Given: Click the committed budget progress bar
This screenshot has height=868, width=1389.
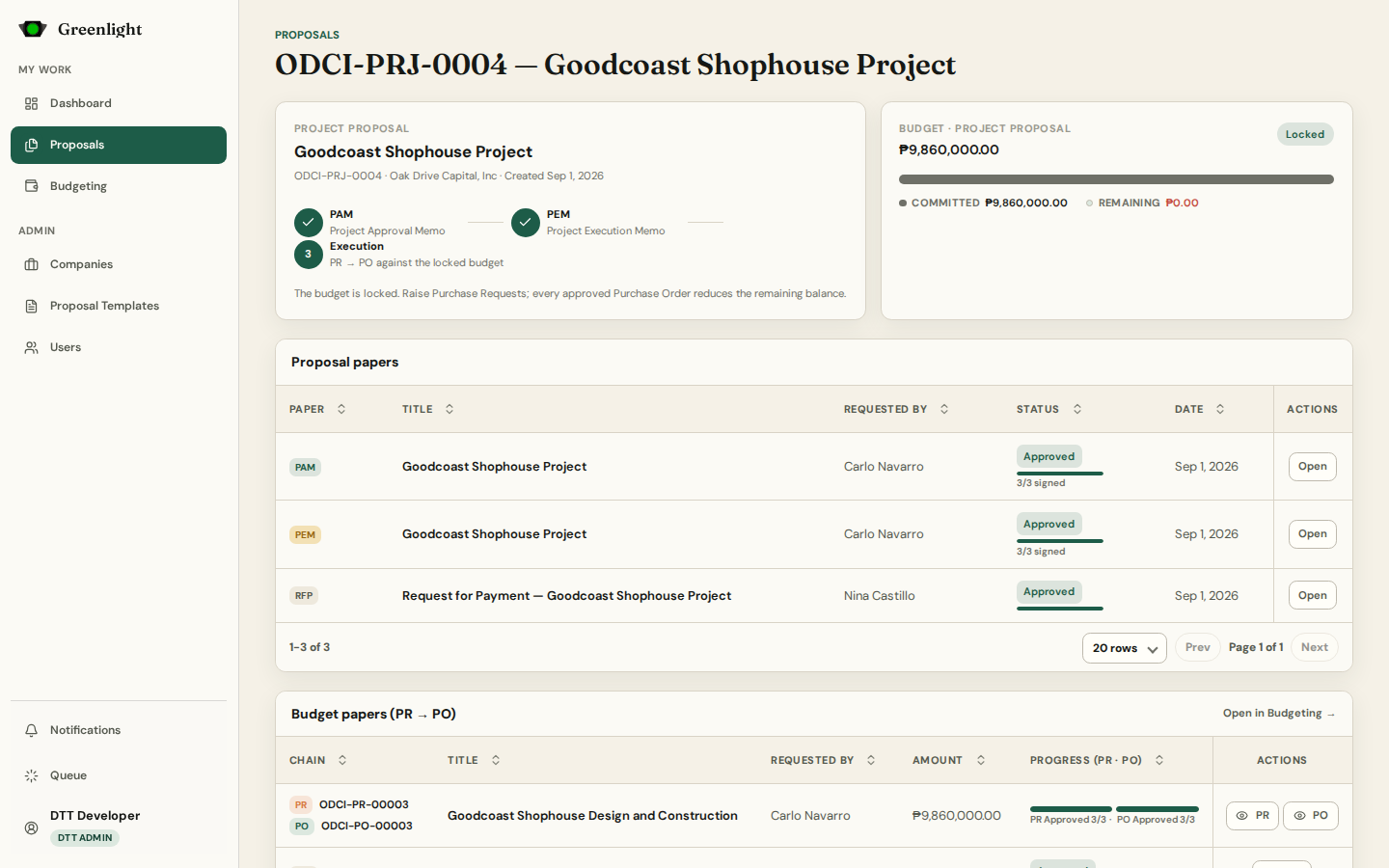Looking at the screenshot, I should pyautogui.click(x=1116, y=179).
